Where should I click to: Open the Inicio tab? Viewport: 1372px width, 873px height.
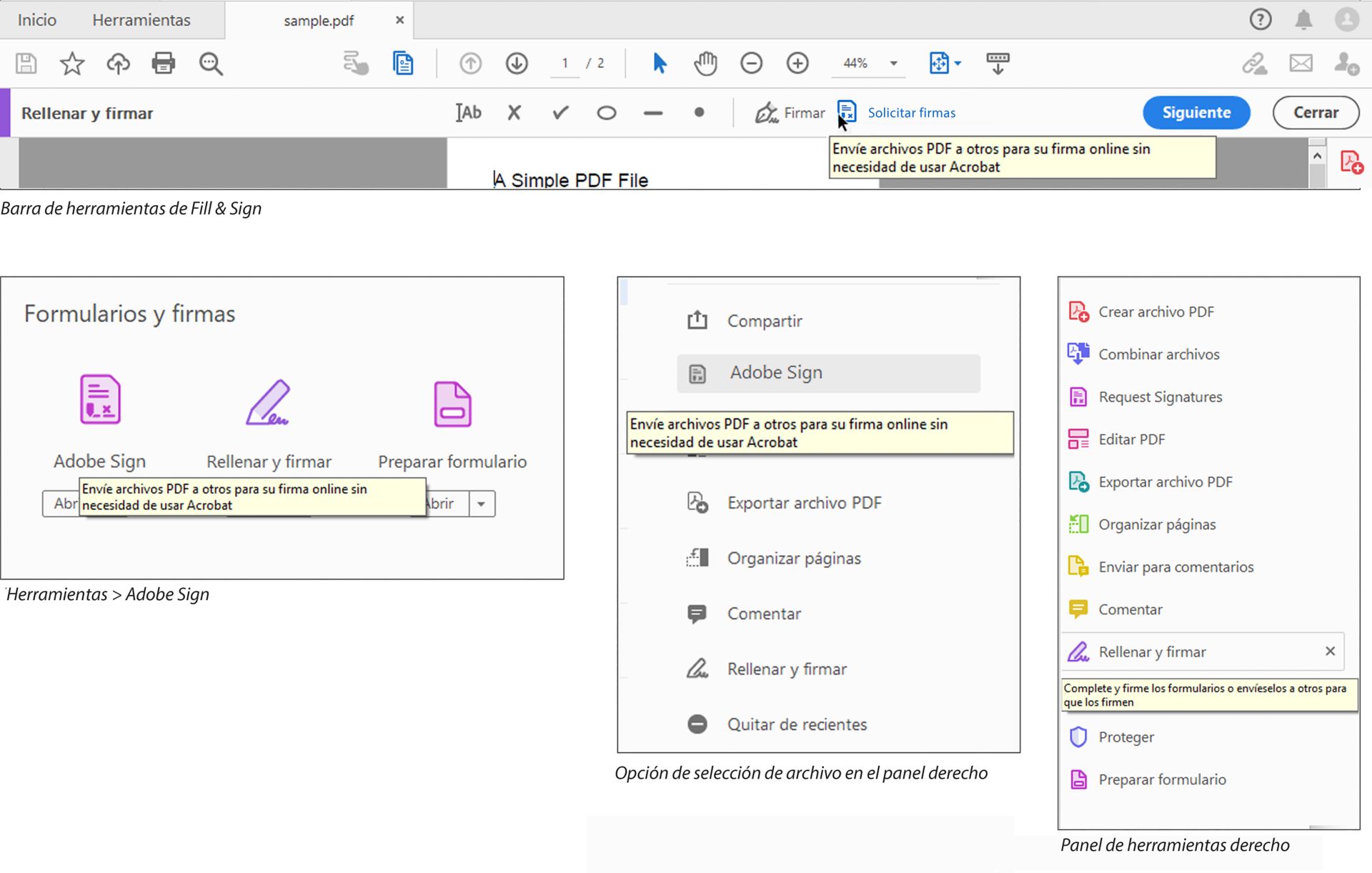(x=36, y=20)
